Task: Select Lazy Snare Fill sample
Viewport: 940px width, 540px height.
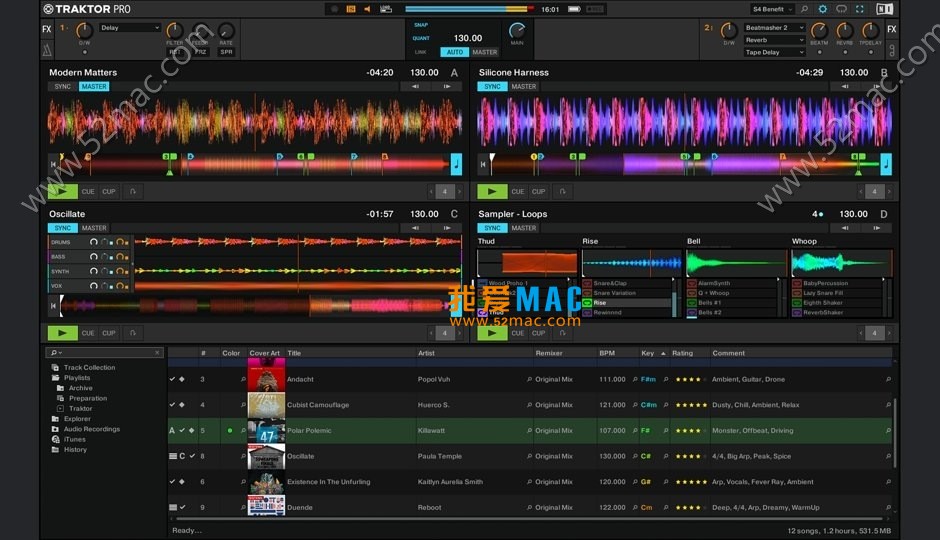Action: 837,293
